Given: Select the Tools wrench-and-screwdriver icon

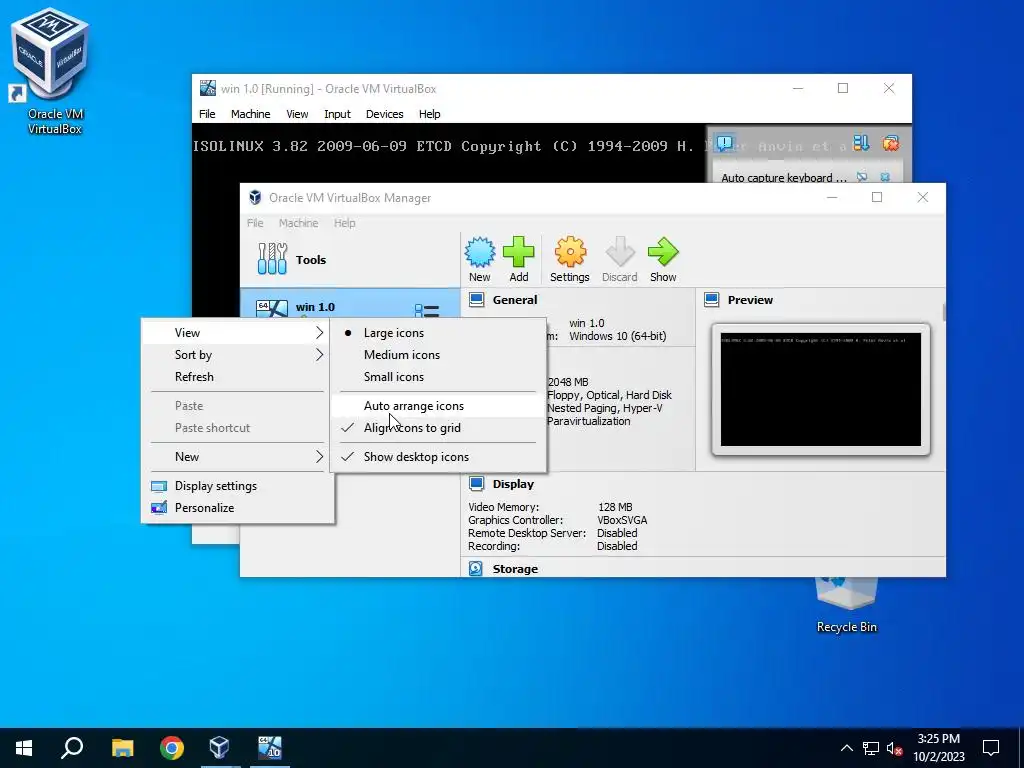Looking at the screenshot, I should click(272, 259).
